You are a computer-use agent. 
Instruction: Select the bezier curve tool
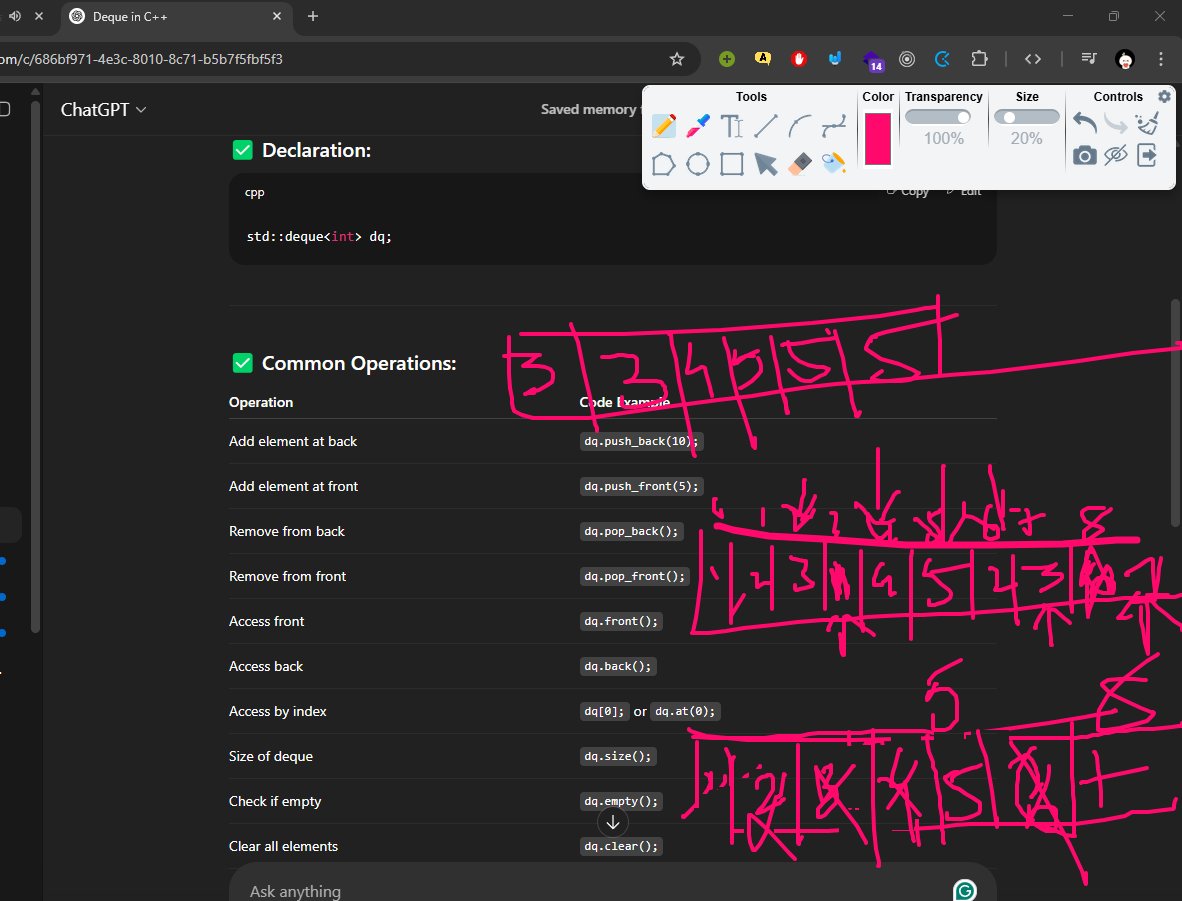tap(834, 126)
